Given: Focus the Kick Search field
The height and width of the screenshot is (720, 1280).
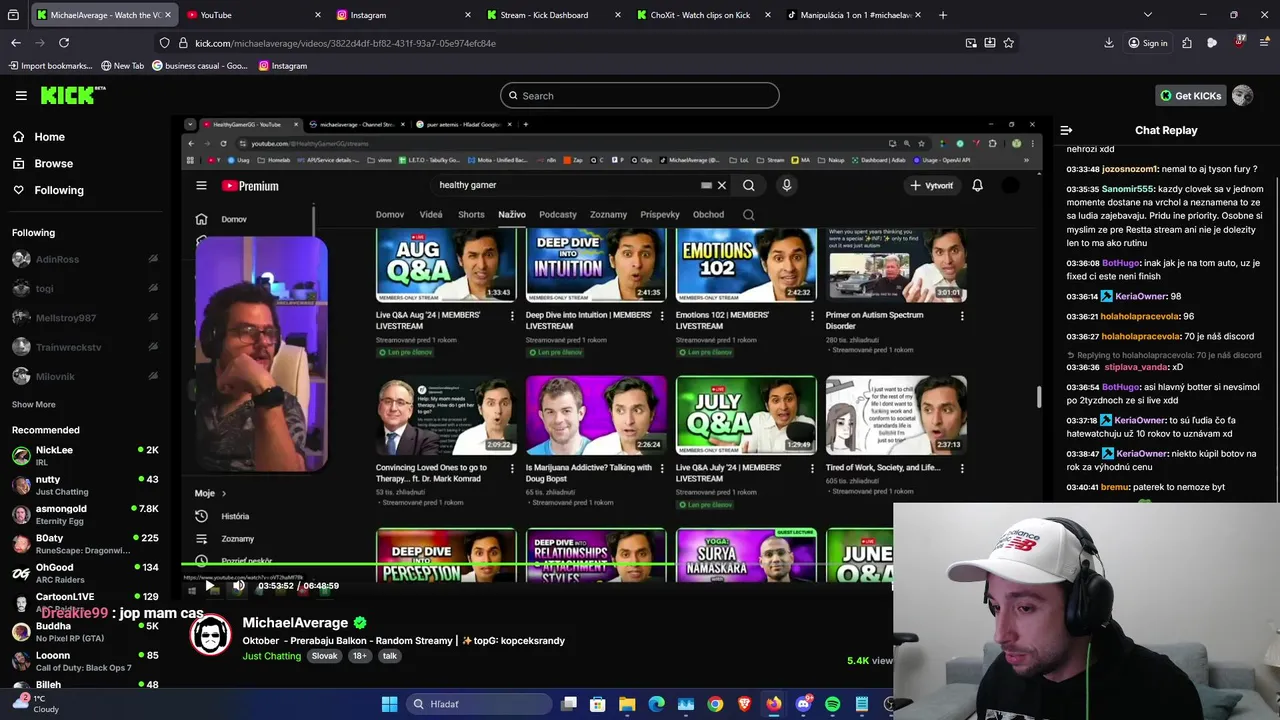Looking at the screenshot, I should 640,96.
